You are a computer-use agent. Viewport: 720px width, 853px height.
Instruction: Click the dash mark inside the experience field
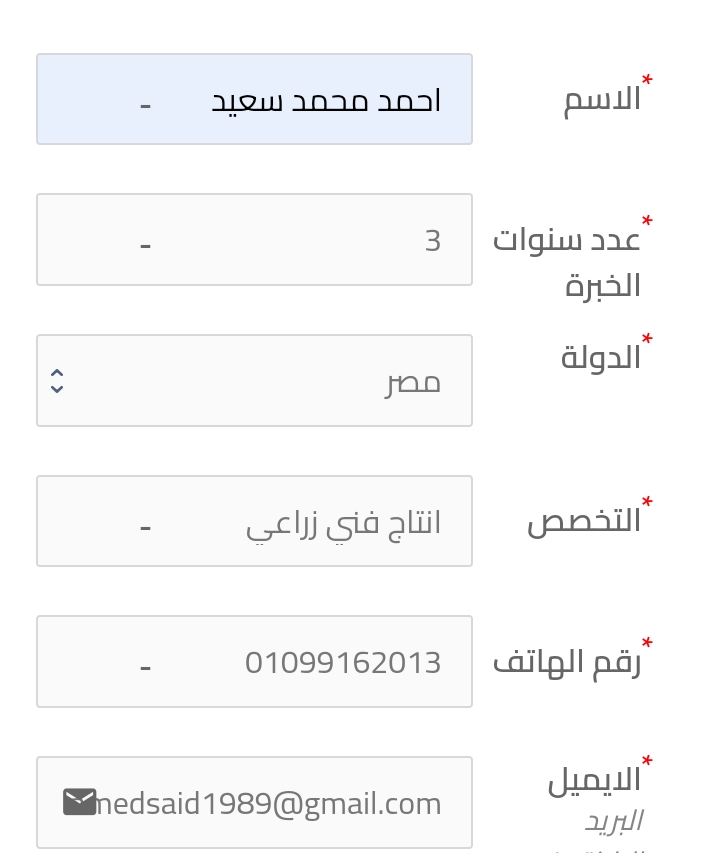click(x=145, y=246)
